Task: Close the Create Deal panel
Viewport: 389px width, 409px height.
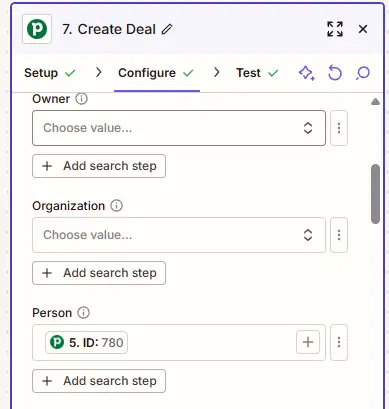Action: (x=363, y=29)
